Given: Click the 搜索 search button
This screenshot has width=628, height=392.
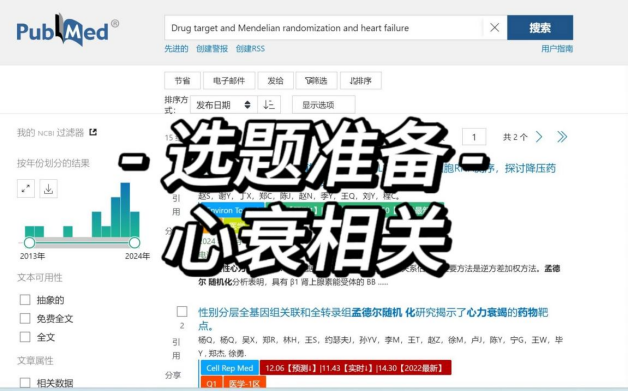Looking at the screenshot, I should point(540,27).
